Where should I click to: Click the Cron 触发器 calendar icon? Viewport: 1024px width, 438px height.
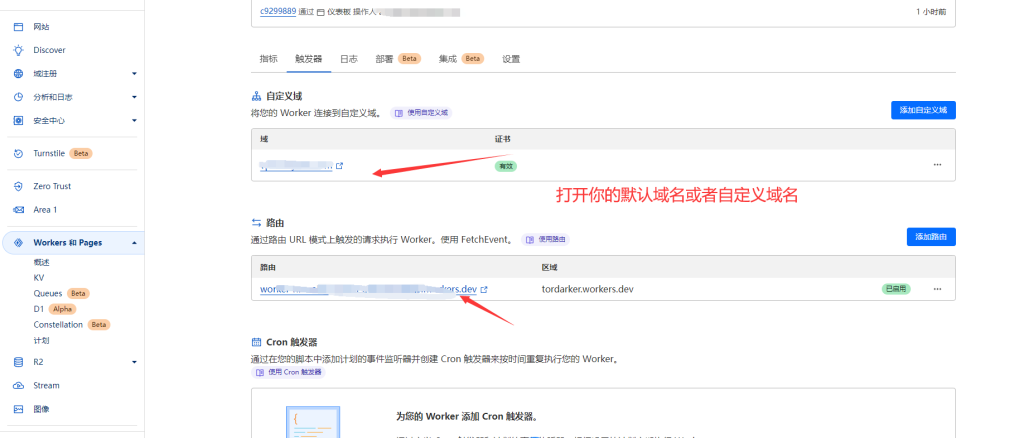click(256, 342)
